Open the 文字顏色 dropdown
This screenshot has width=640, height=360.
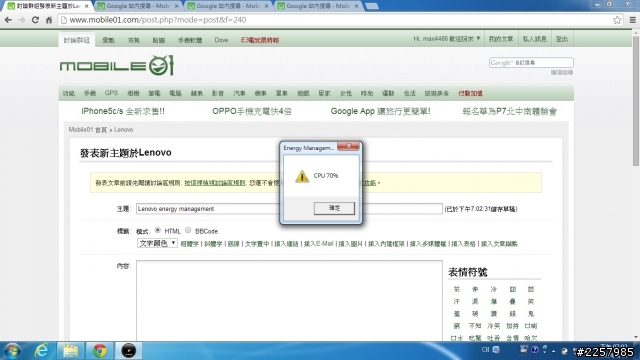point(157,243)
